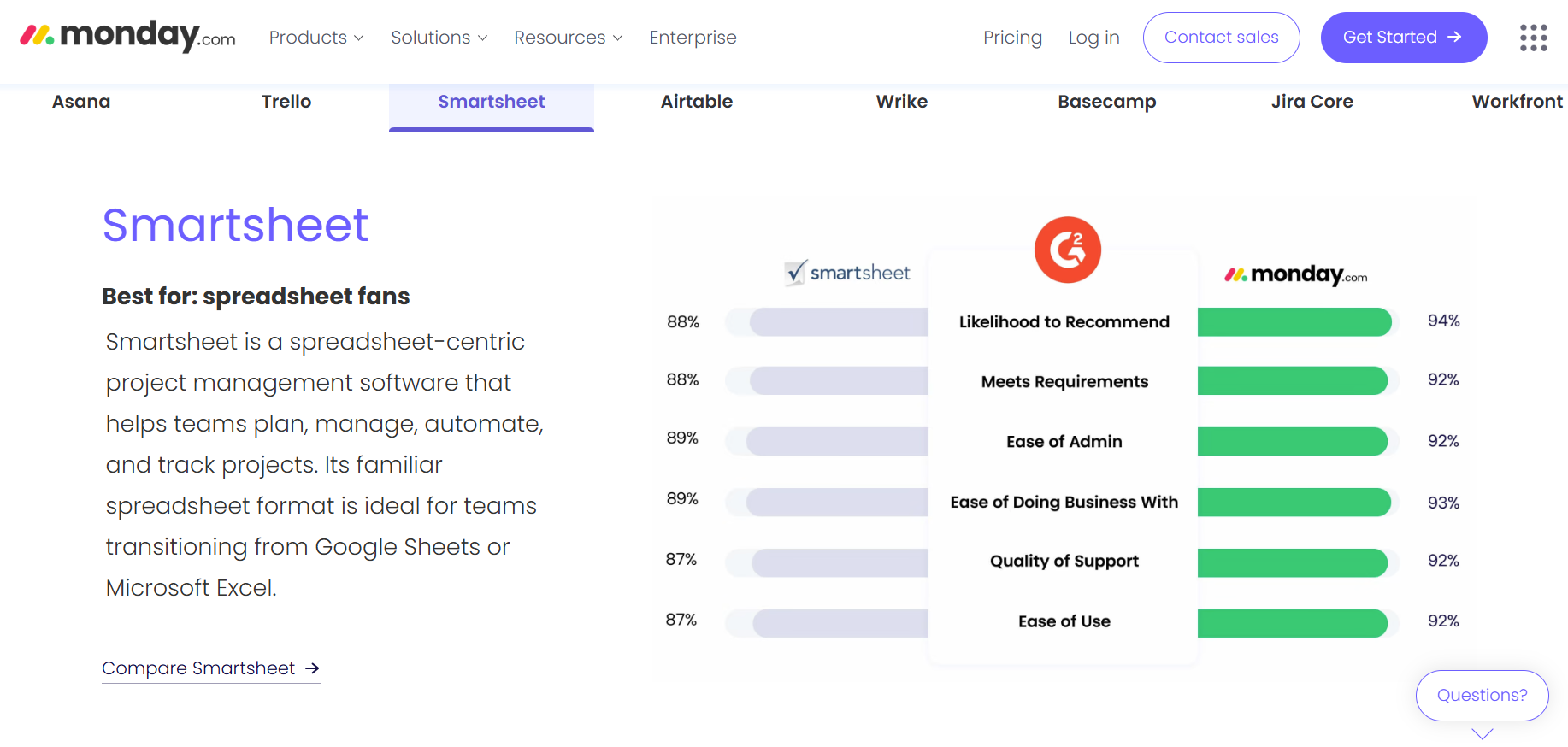The width and height of the screenshot is (1568, 747).
Task: Click the monday.com logo in header
Action: click(x=127, y=37)
